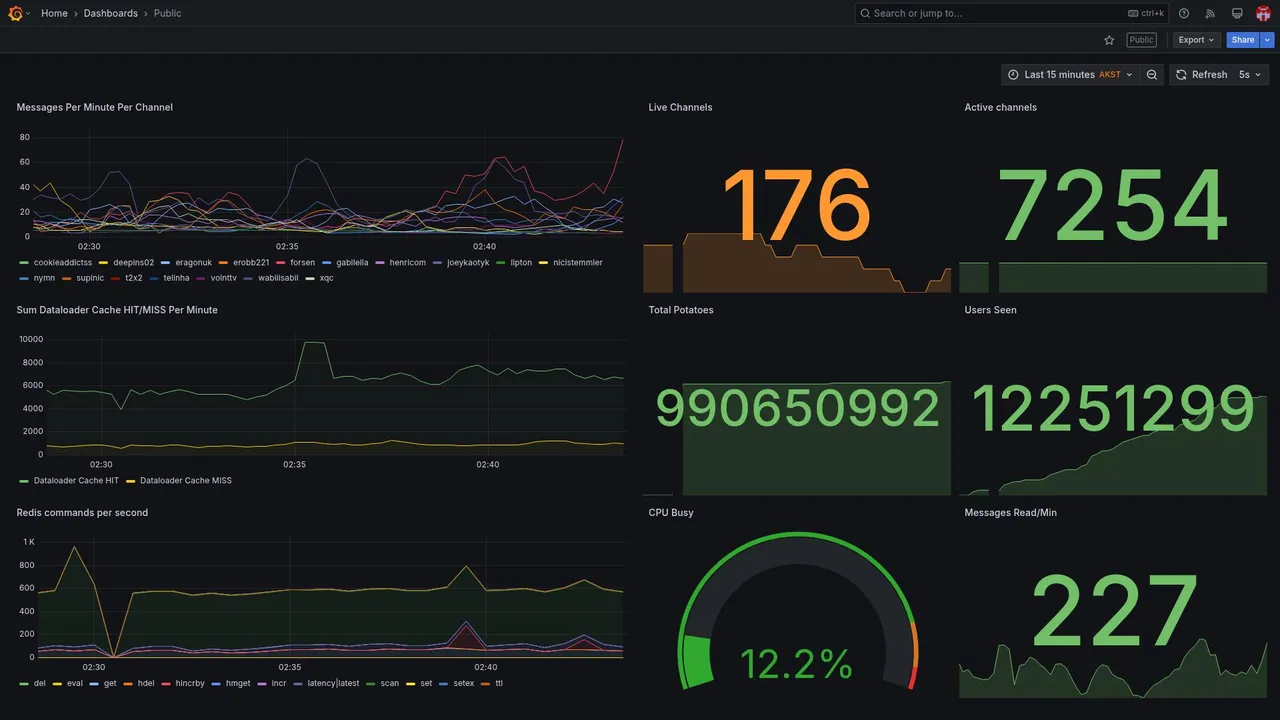
Task: Open color picker for hmget swatch
Action: coord(217,684)
